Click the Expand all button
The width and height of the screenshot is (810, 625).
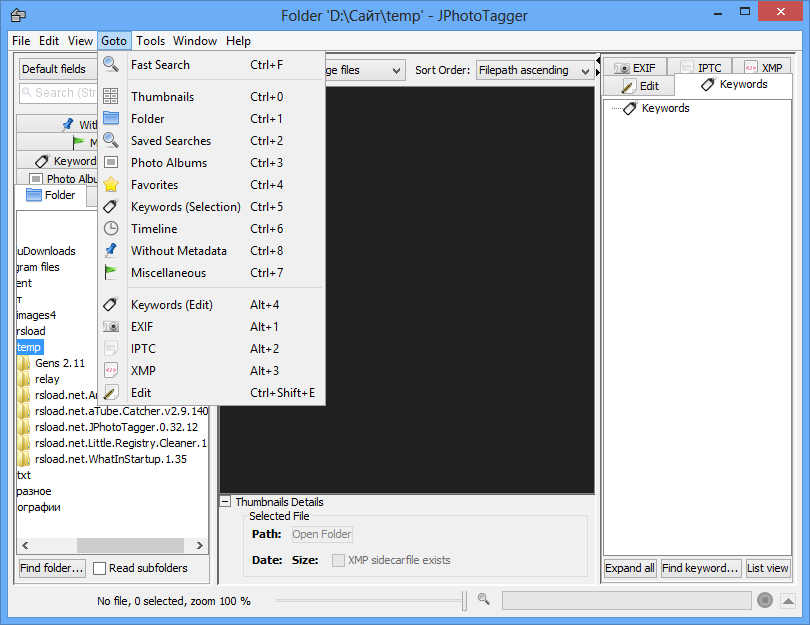[x=629, y=568]
